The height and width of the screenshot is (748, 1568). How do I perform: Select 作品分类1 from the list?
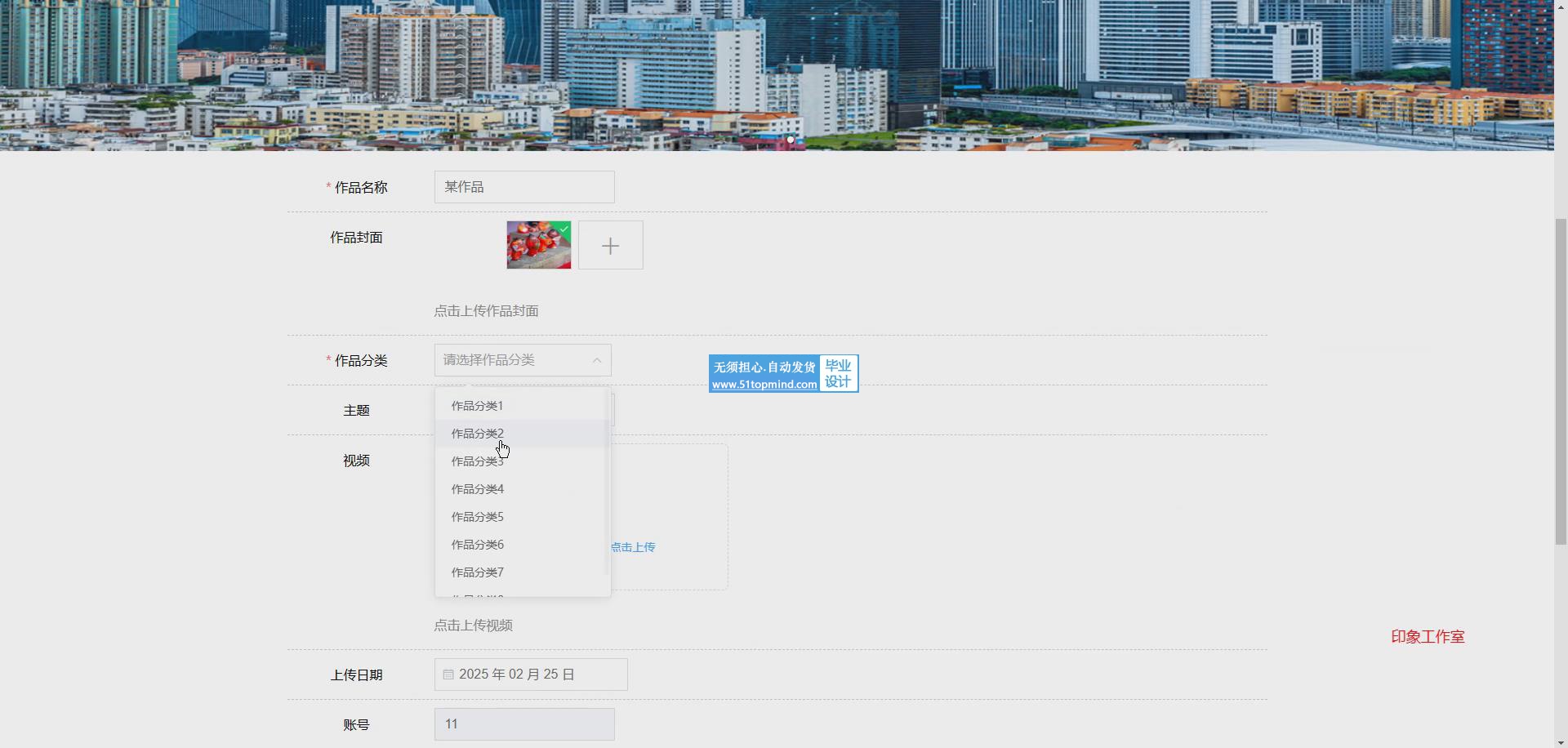pos(478,406)
